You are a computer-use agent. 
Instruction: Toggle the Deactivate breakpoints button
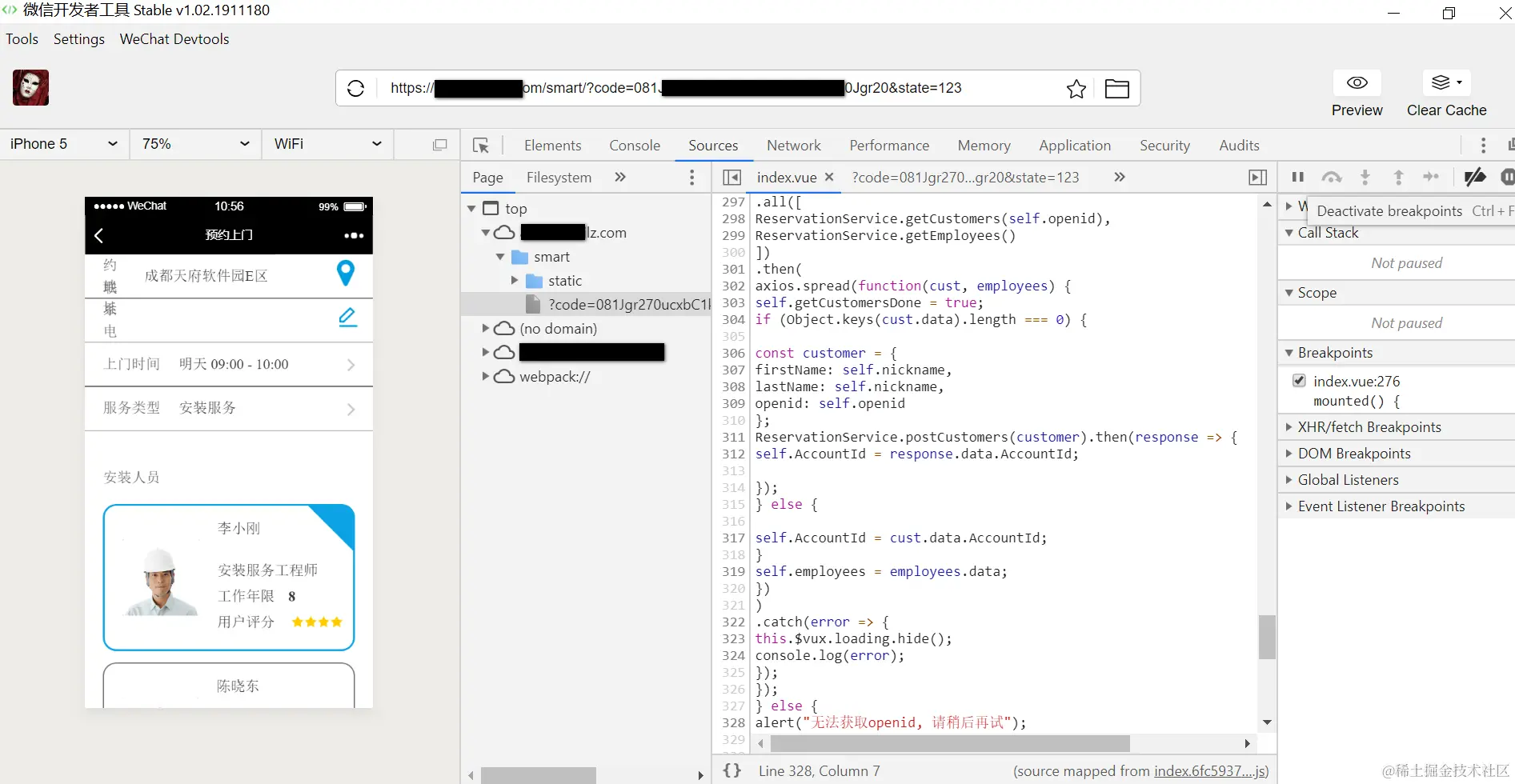(1475, 177)
